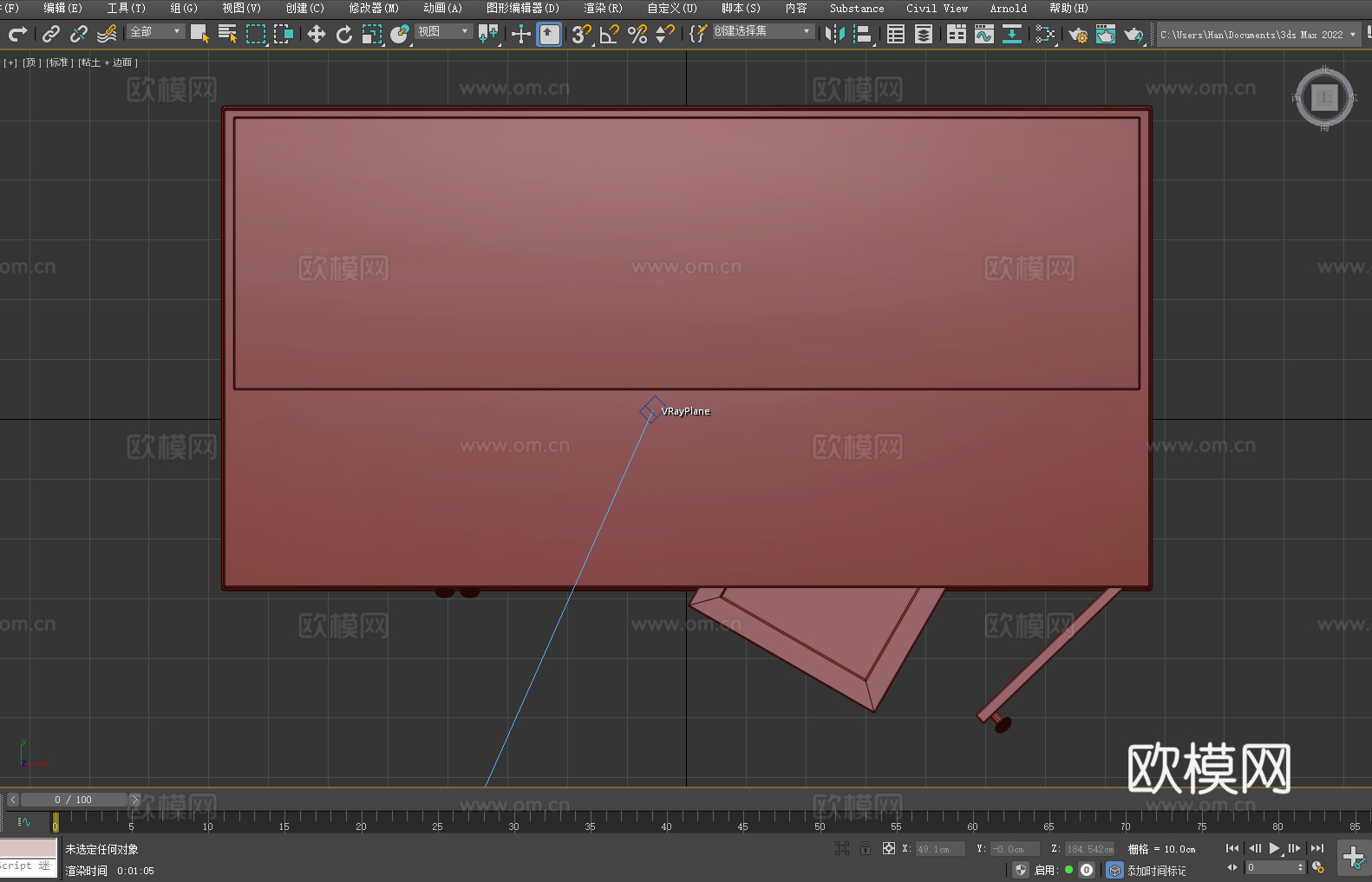
Task: Activate the Select Object tool
Action: 199,34
